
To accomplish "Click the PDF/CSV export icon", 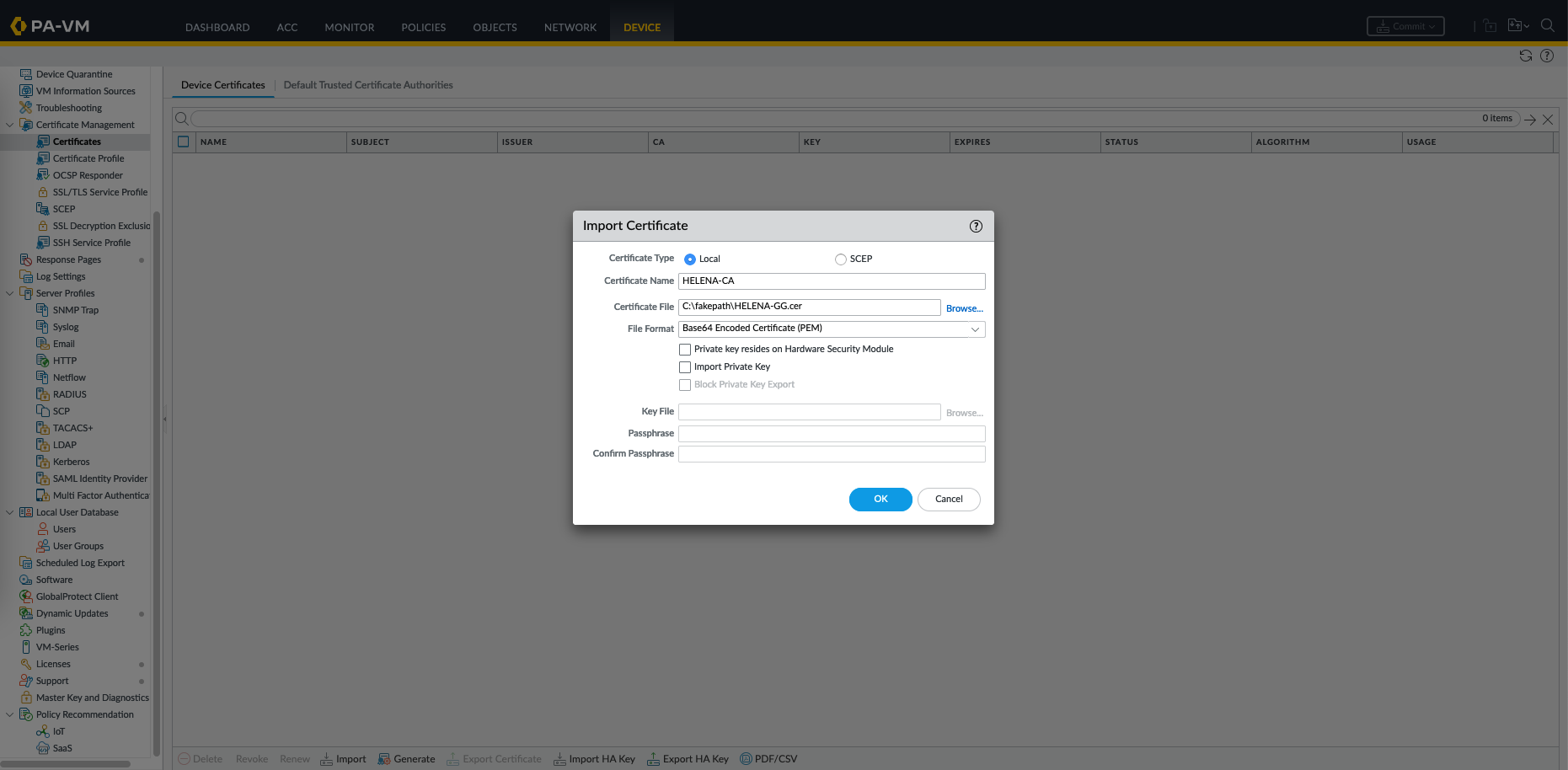I will (x=746, y=759).
